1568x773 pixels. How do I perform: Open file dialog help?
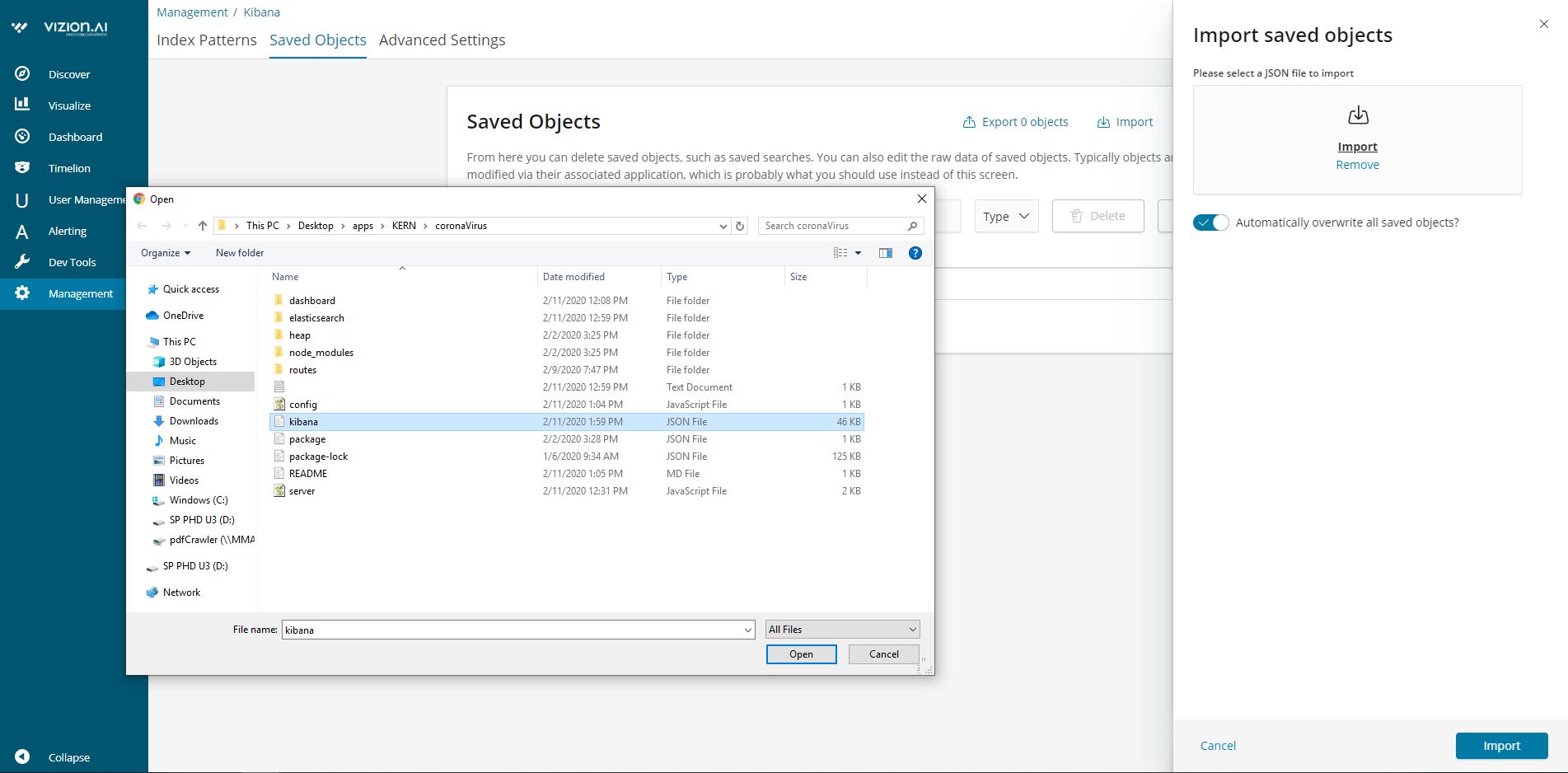[915, 253]
